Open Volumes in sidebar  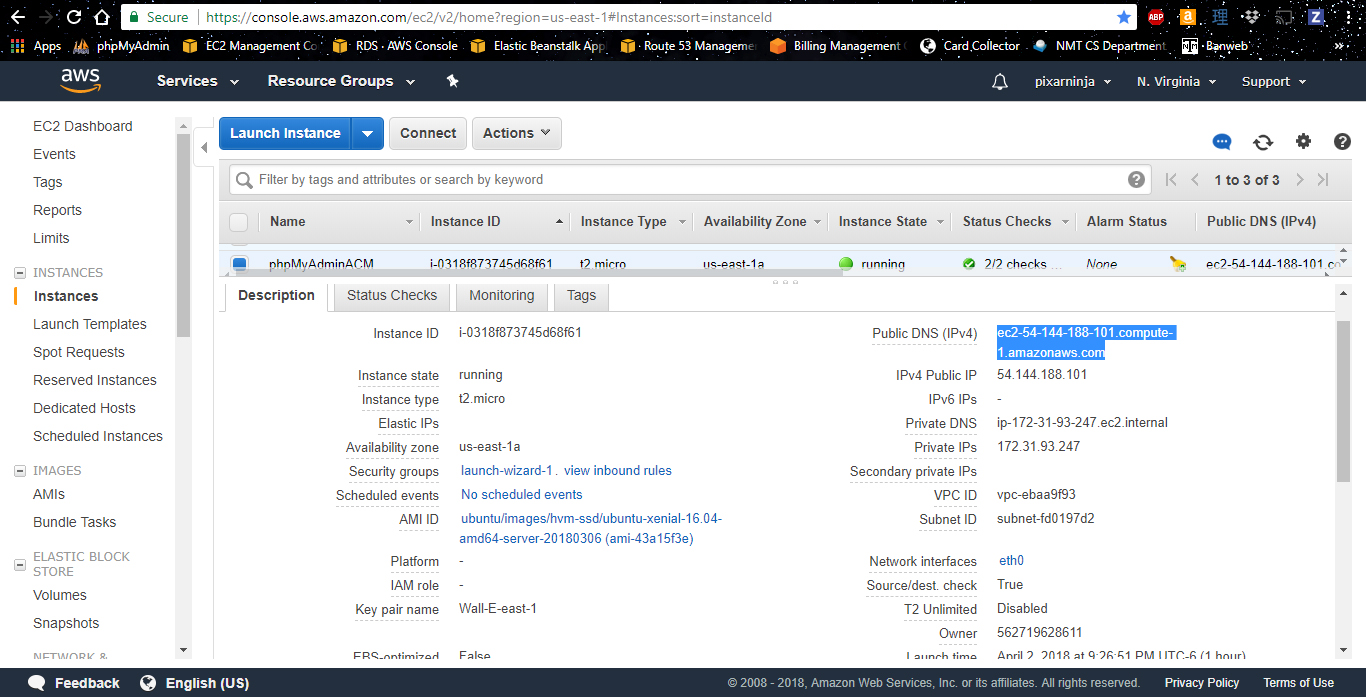tap(60, 595)
